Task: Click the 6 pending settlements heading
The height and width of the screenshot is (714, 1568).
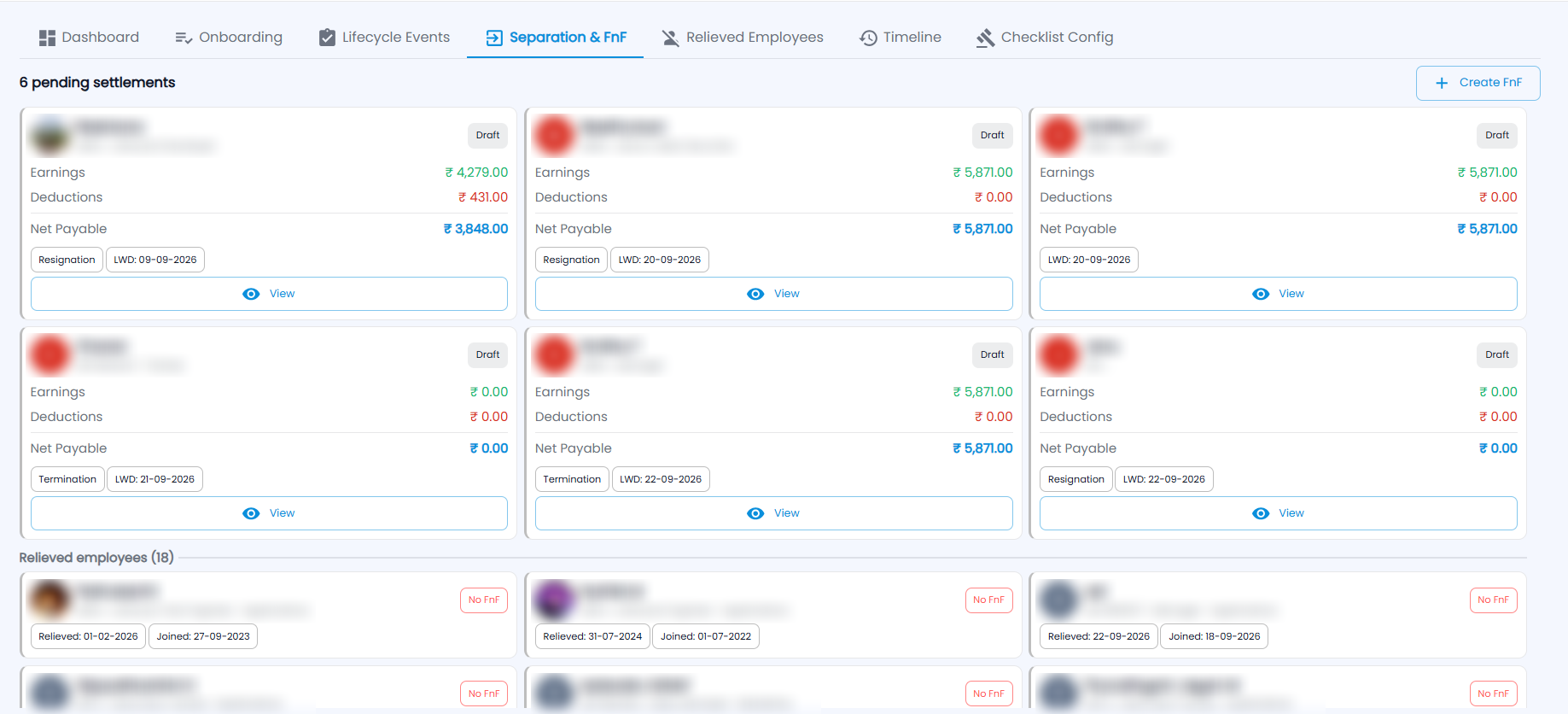Action: [x=97, y=83]
